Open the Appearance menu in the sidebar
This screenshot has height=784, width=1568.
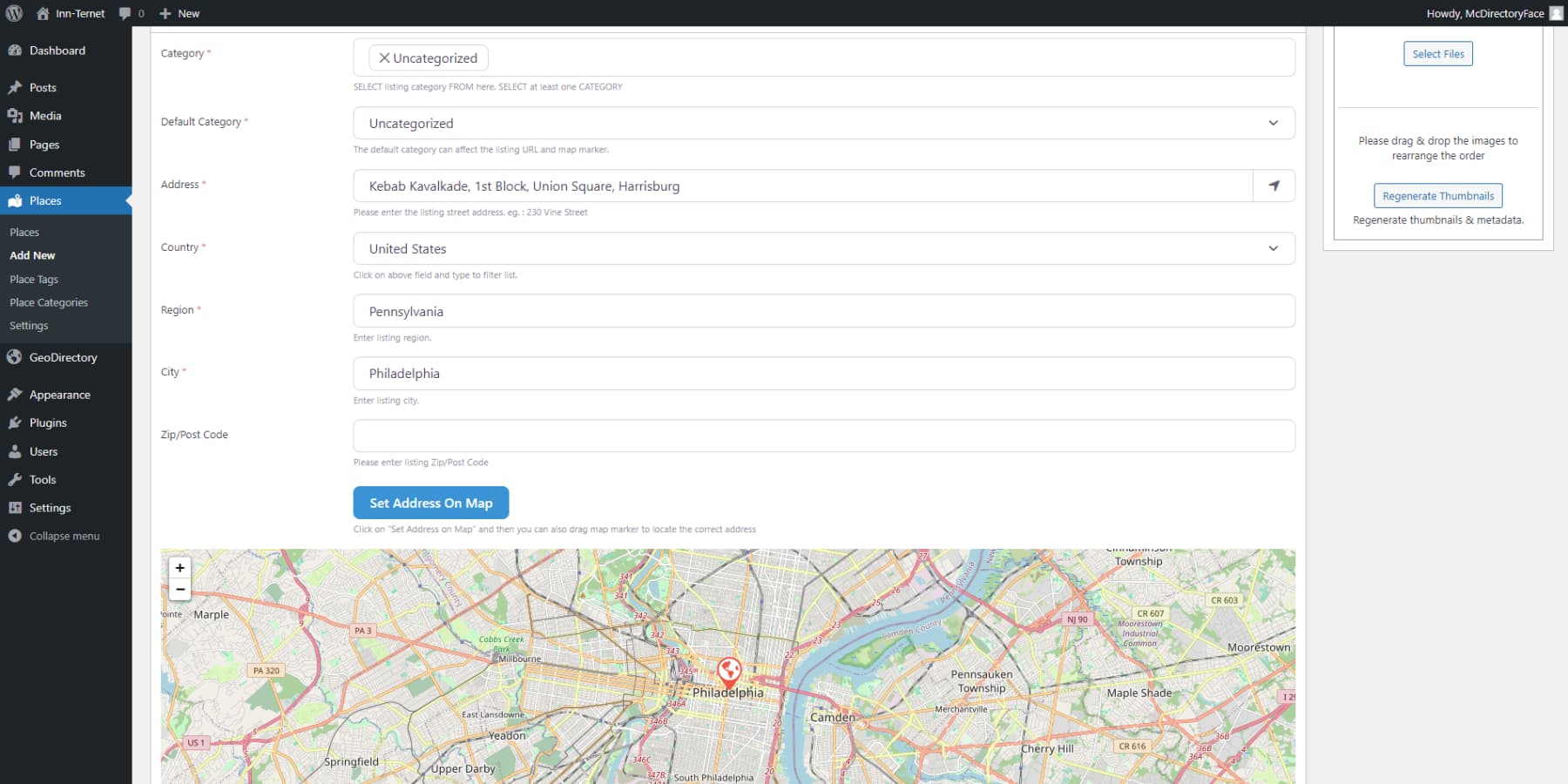click(59, 394)
